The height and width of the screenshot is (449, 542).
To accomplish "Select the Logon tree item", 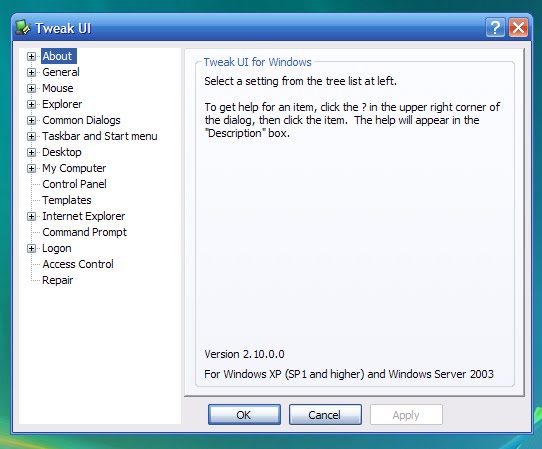I will pyautogui.click(x=57, y=248).
